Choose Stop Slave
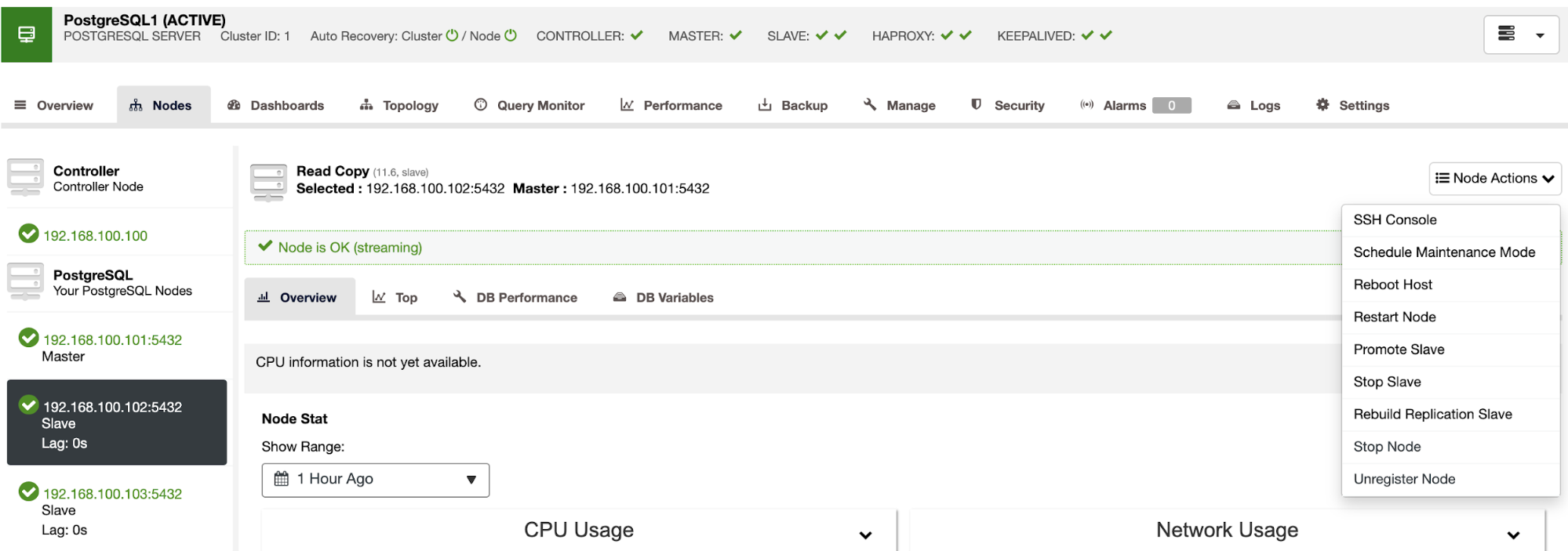 click(x=1450, y=382)
